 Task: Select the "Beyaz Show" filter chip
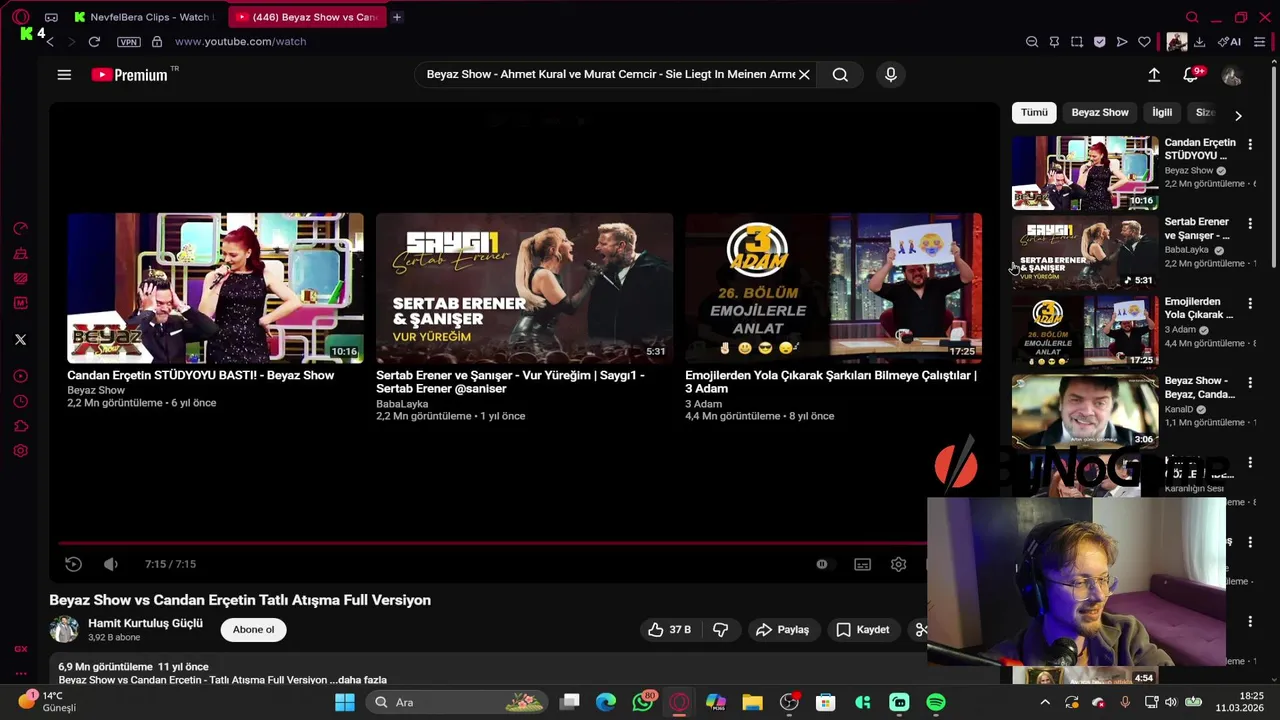pyautogui.click(x=1100, y=113)
